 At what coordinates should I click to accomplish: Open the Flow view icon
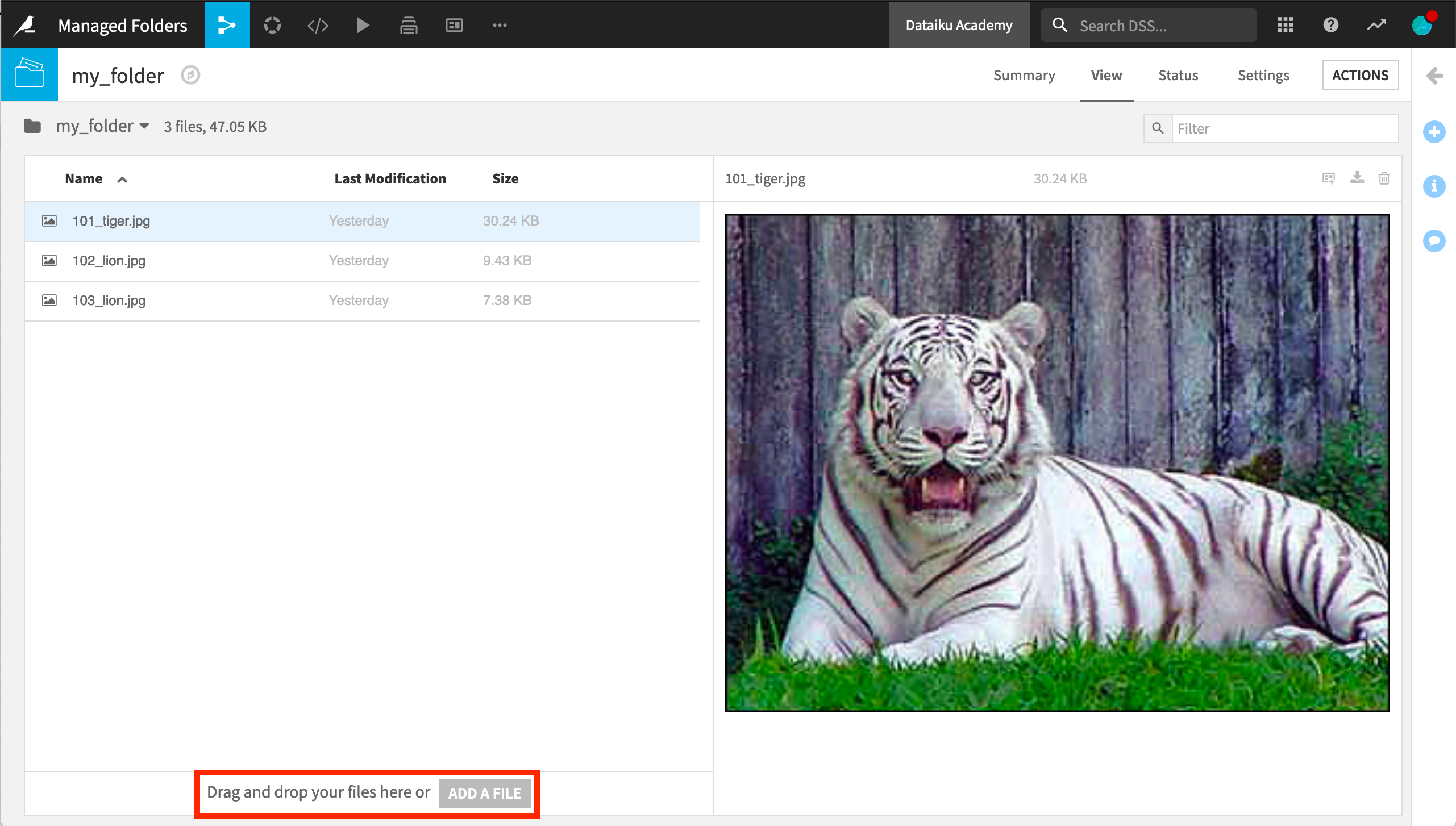point(227,24)
